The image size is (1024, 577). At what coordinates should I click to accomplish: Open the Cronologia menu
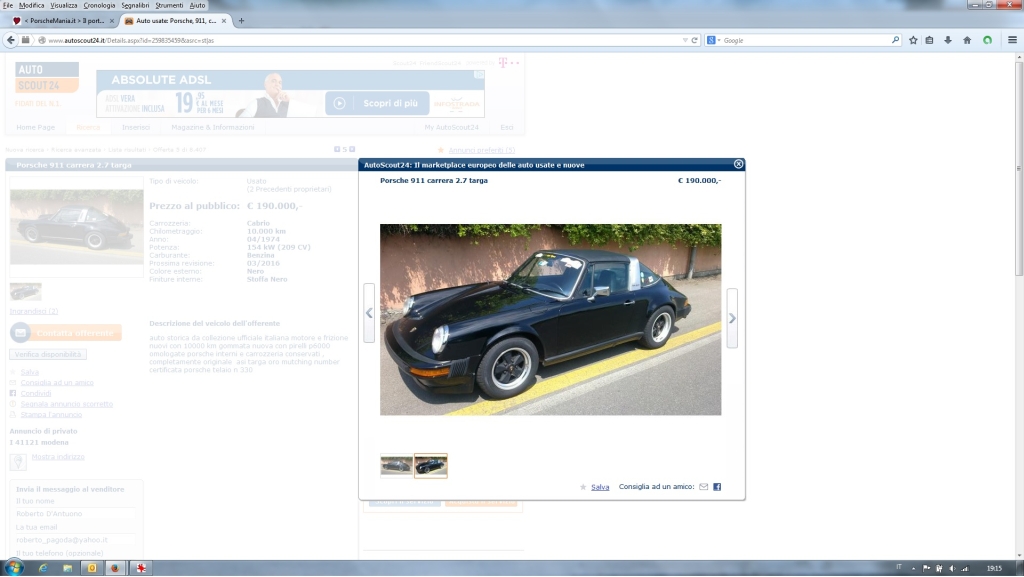point(99,5)
